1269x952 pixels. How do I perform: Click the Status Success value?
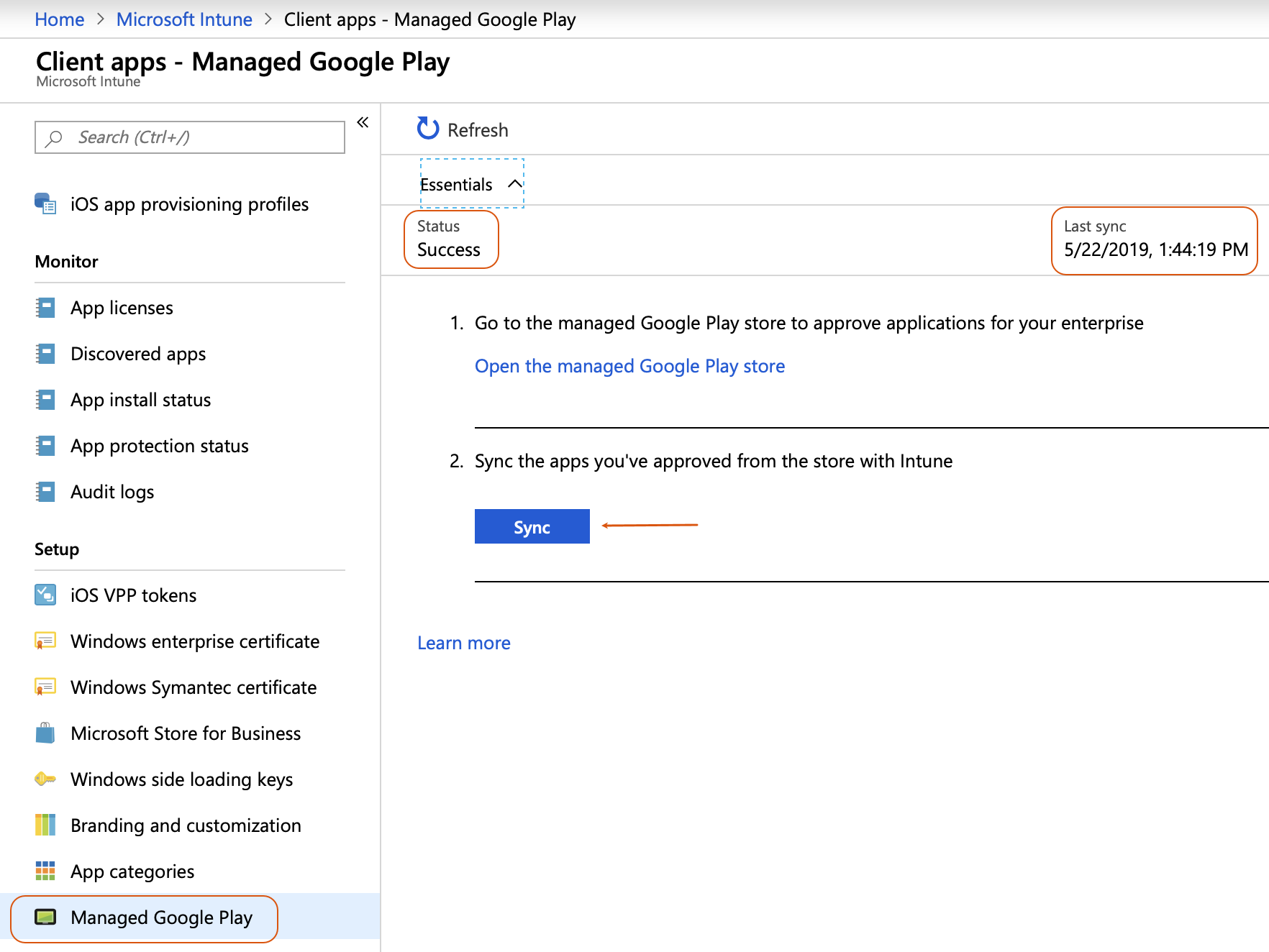[449, 250]
